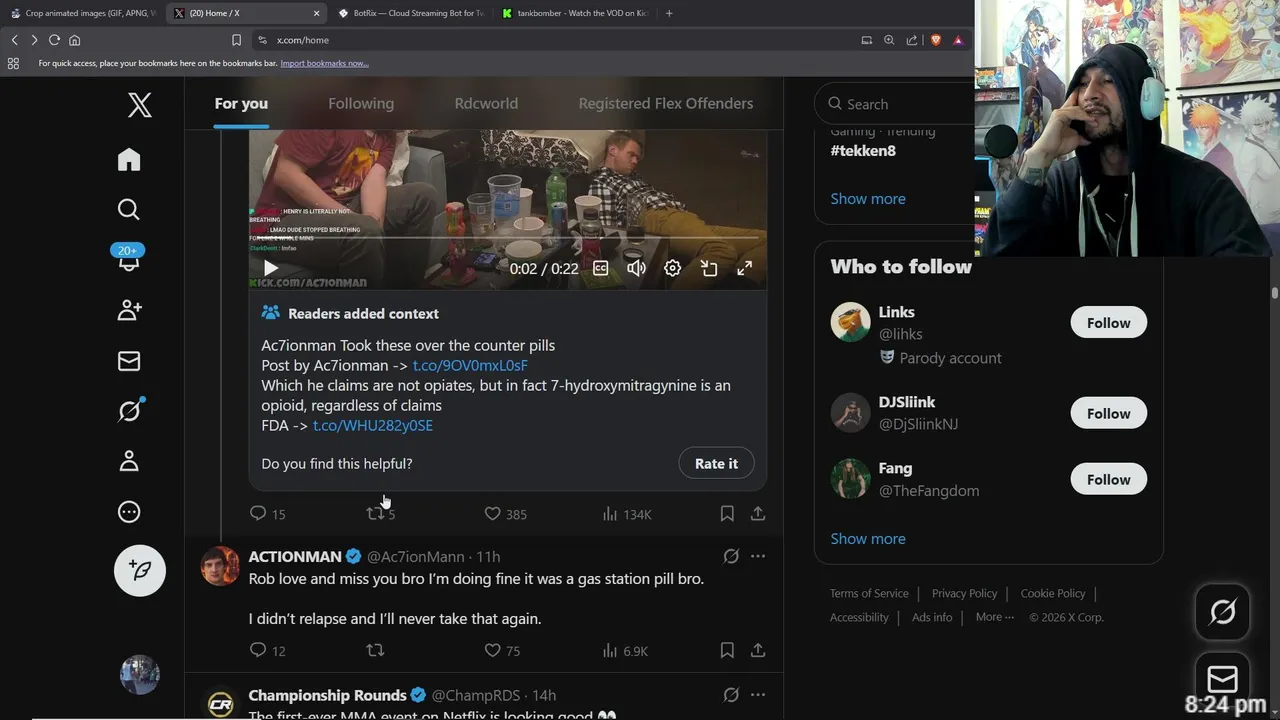
Task: Share the video post
Action: point(758,514)
